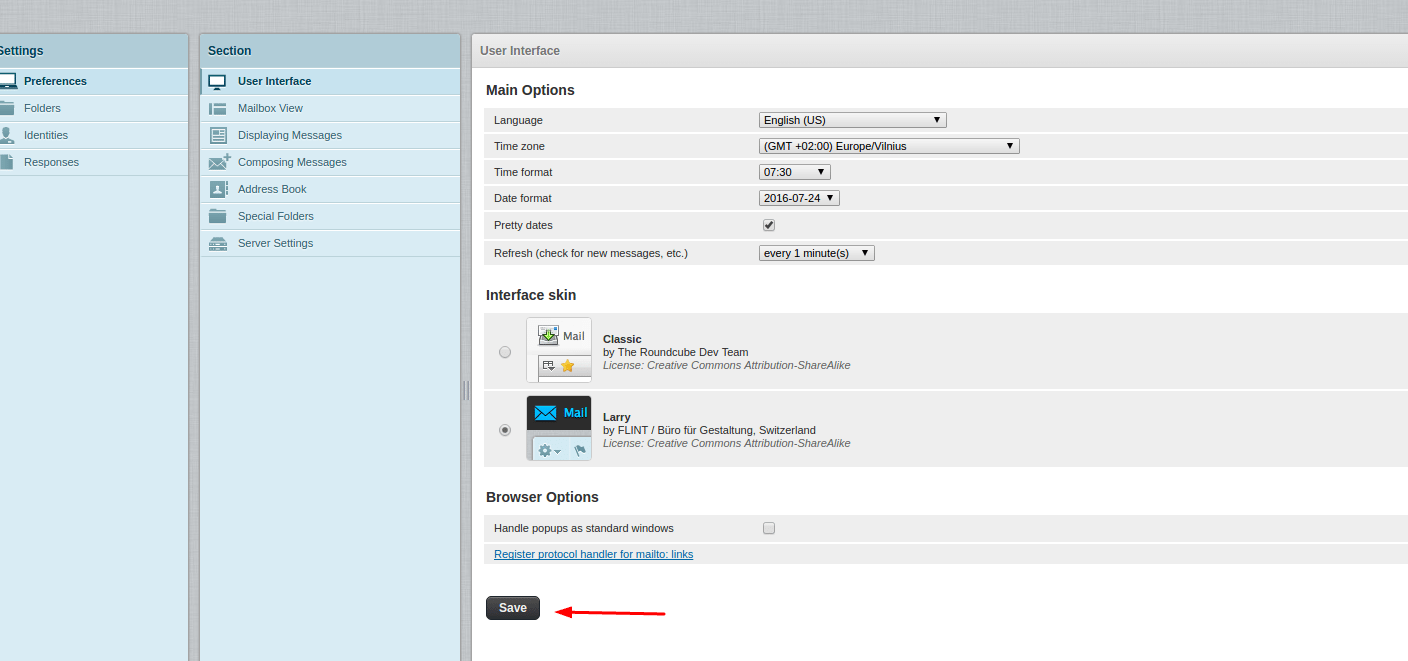Open the Refresh interval dropdown
The image size is (1408, 661).
click(816, 252)
